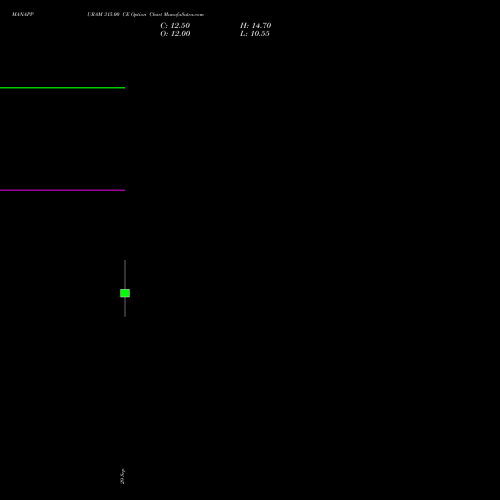Click the date label on the x-axis
The width and height of the screenshot is (500, 500).
click(x=122, y=476)
